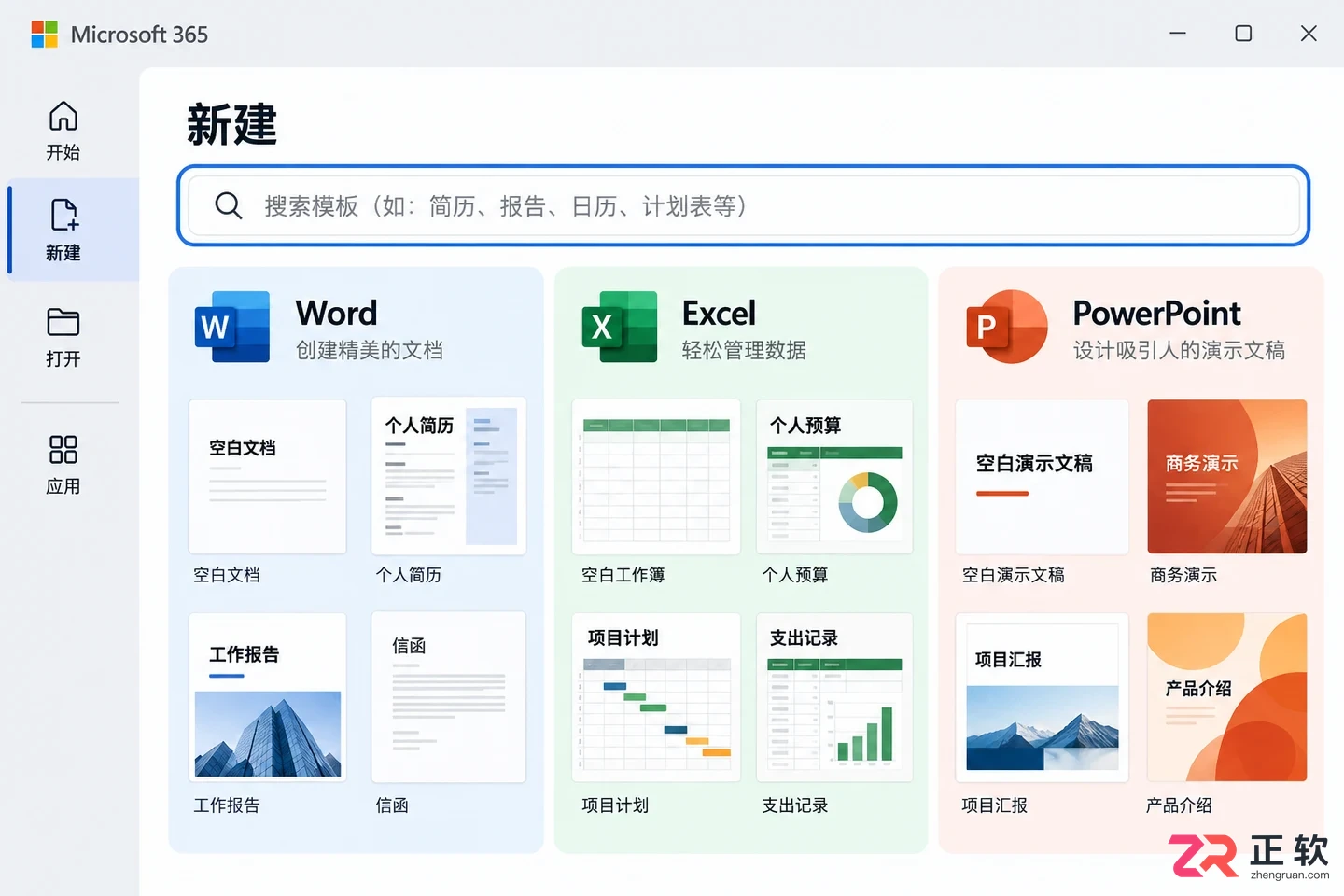The image size is (1344, 896).
Task: Click the 项目计划 caption label
Action: click(x=615, y=805)
